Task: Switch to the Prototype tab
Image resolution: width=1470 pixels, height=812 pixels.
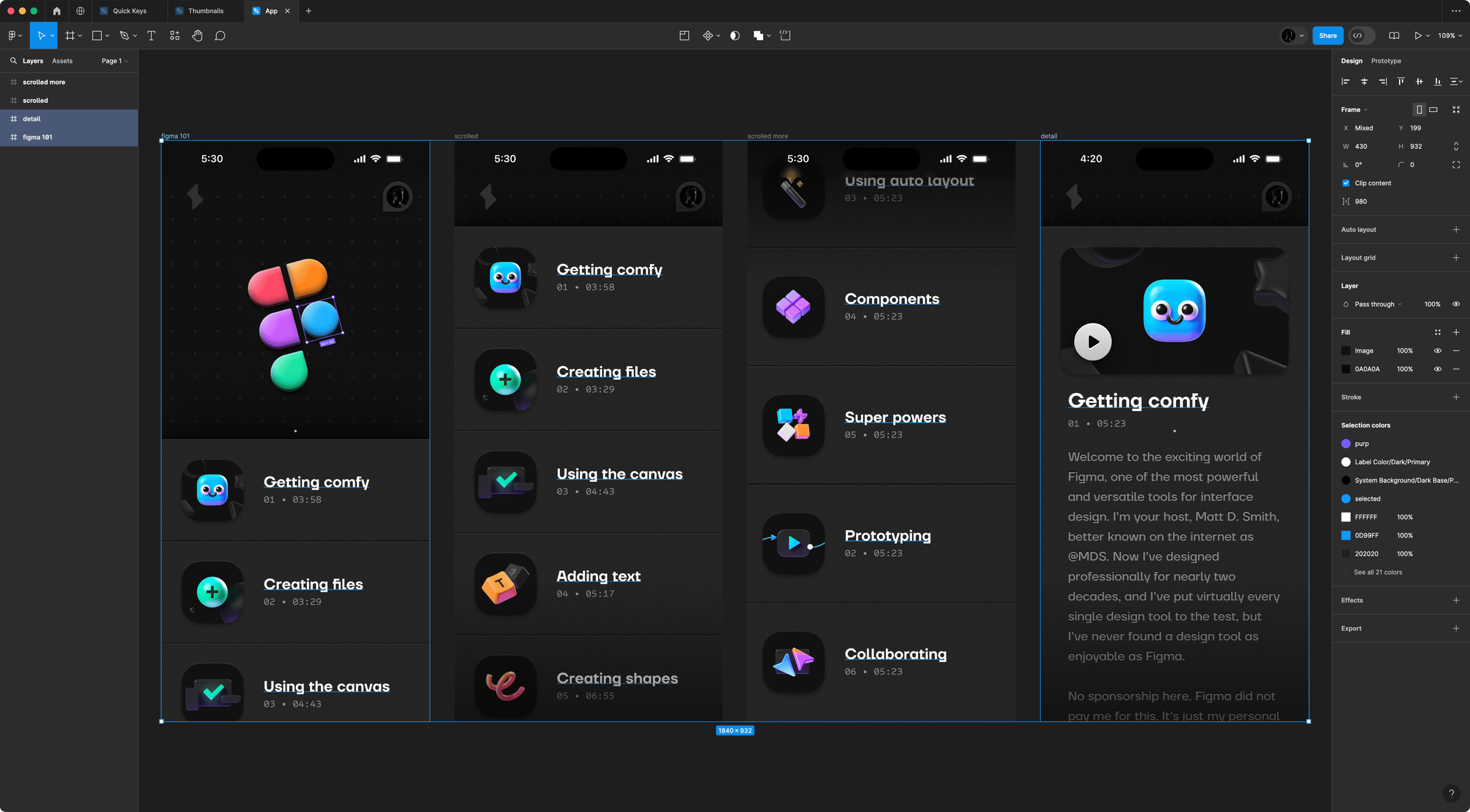Action: pyautogui.click(x=1386, y=61)
